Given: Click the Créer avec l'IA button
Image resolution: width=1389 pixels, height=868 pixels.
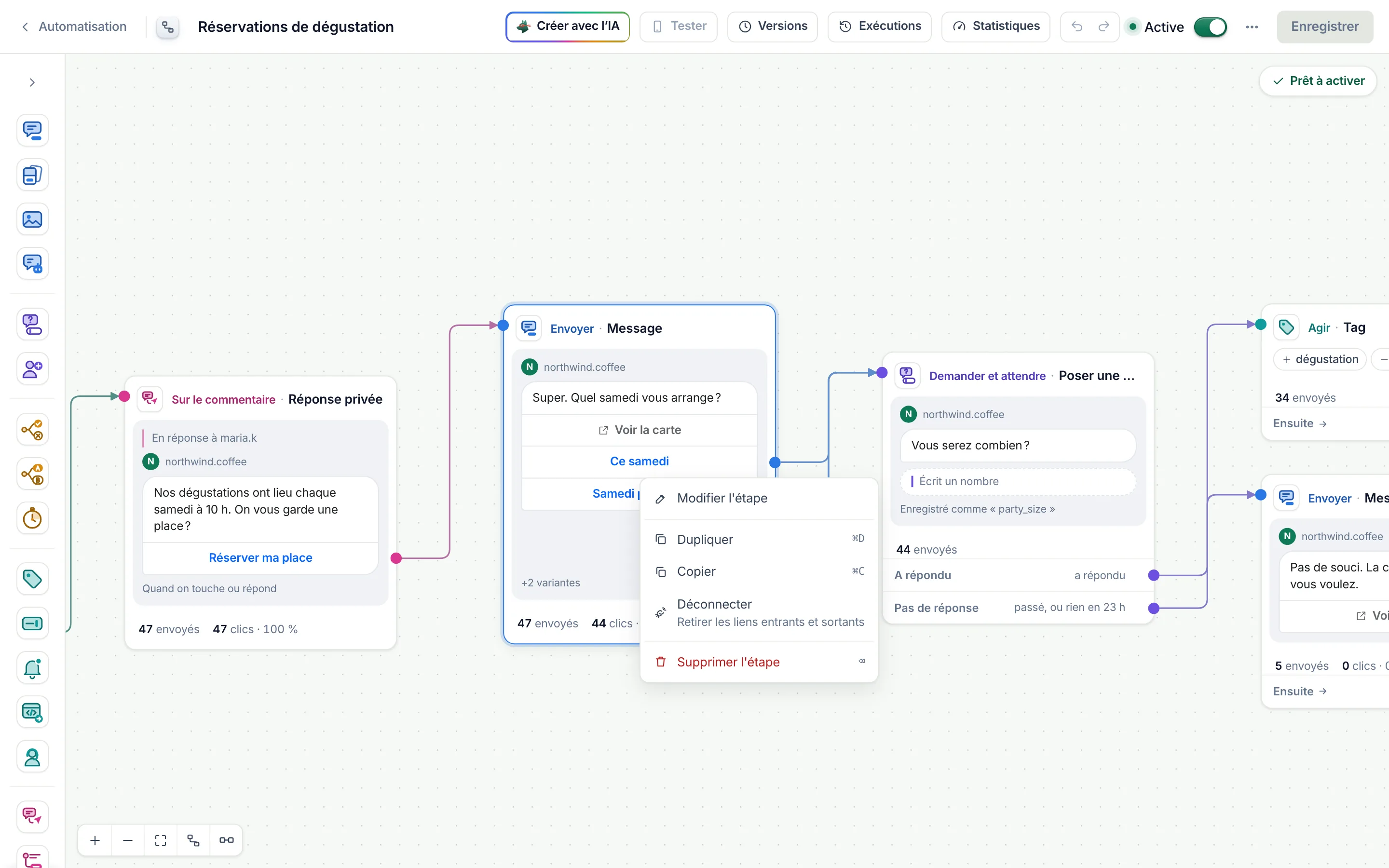Looking at the screenshot, I should (567, 27).
